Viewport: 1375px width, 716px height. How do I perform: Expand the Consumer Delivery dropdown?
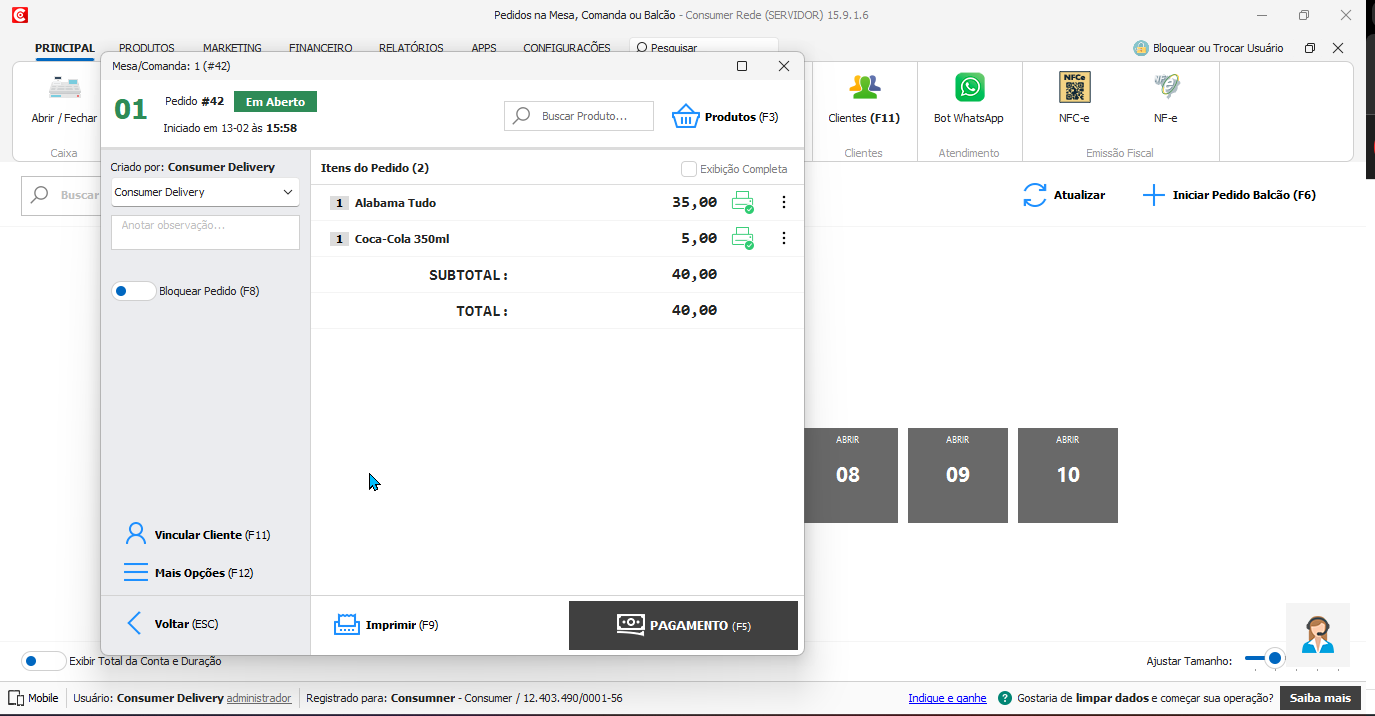click(x=205, y=192)
